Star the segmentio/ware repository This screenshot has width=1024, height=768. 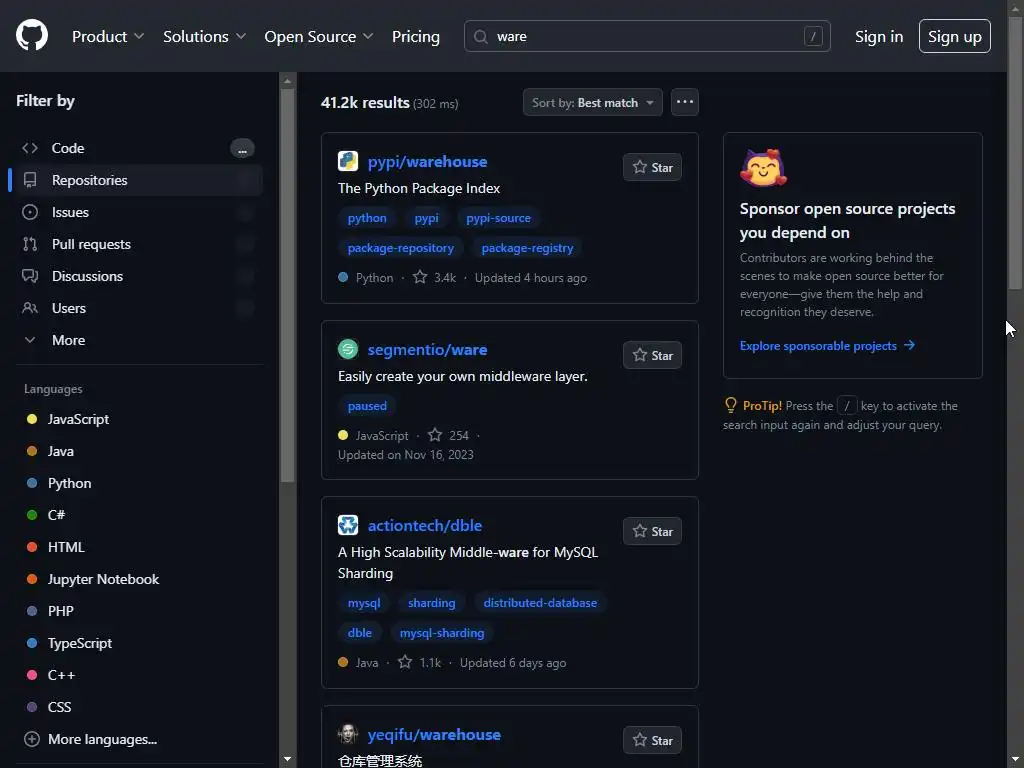pyautogui.click(x=652, y=355)
